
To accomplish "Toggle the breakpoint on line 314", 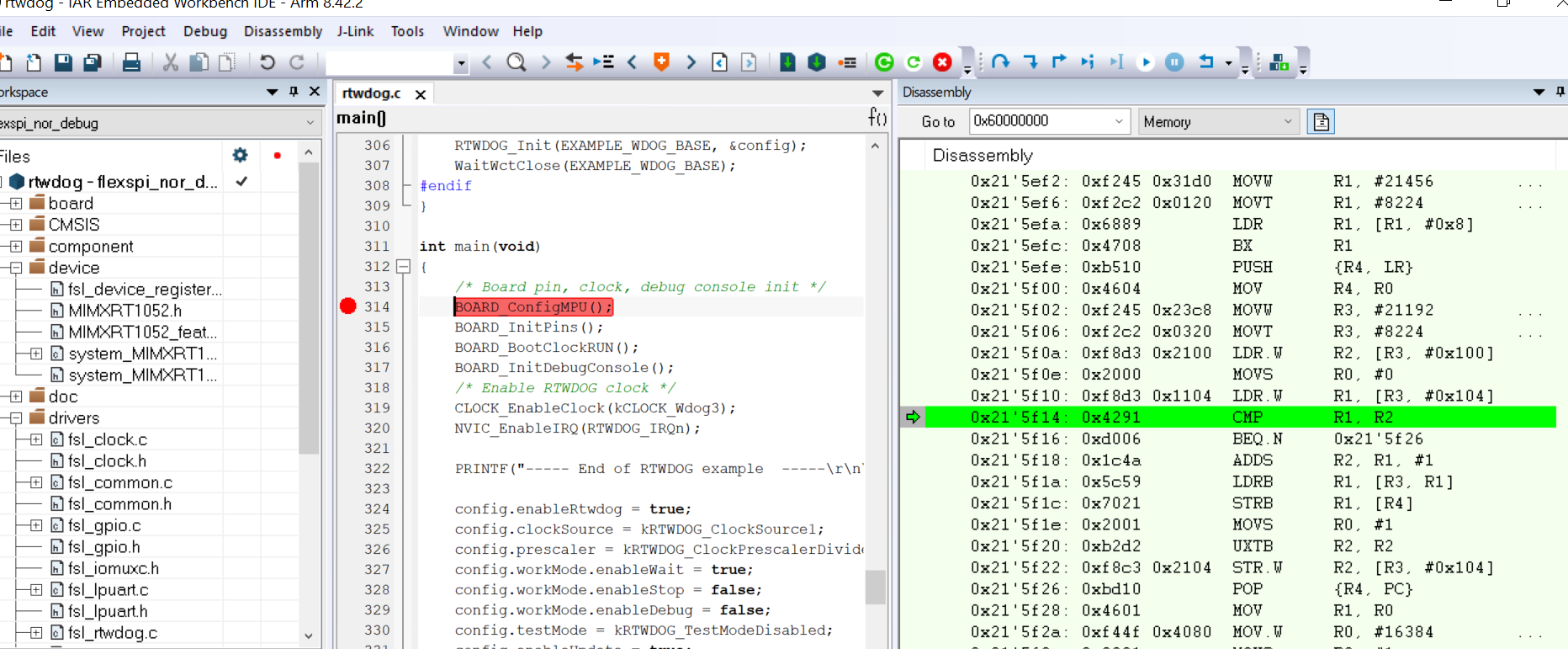I will [348, 306].
